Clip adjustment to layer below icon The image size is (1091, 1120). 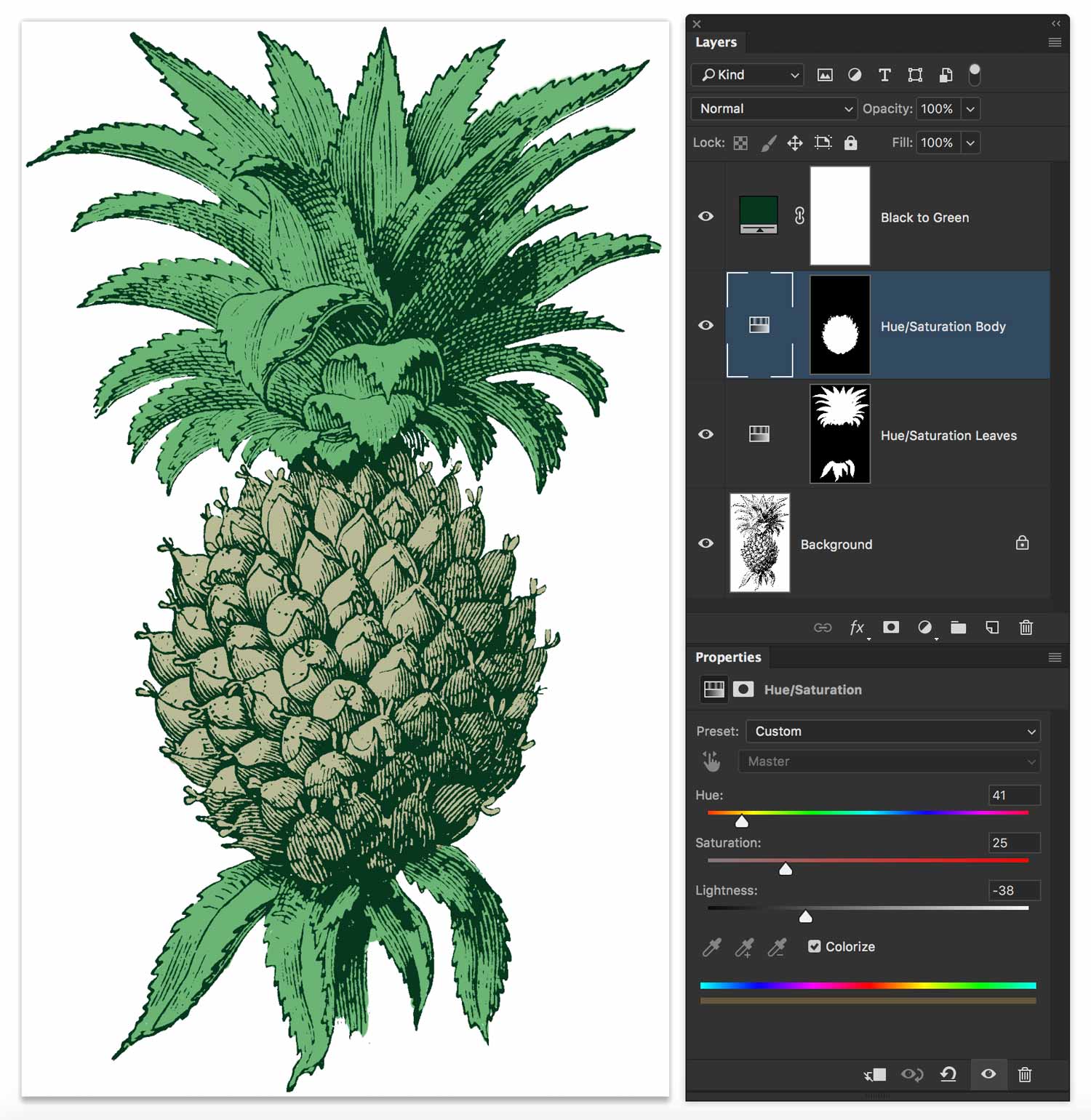pos(875,1075)
